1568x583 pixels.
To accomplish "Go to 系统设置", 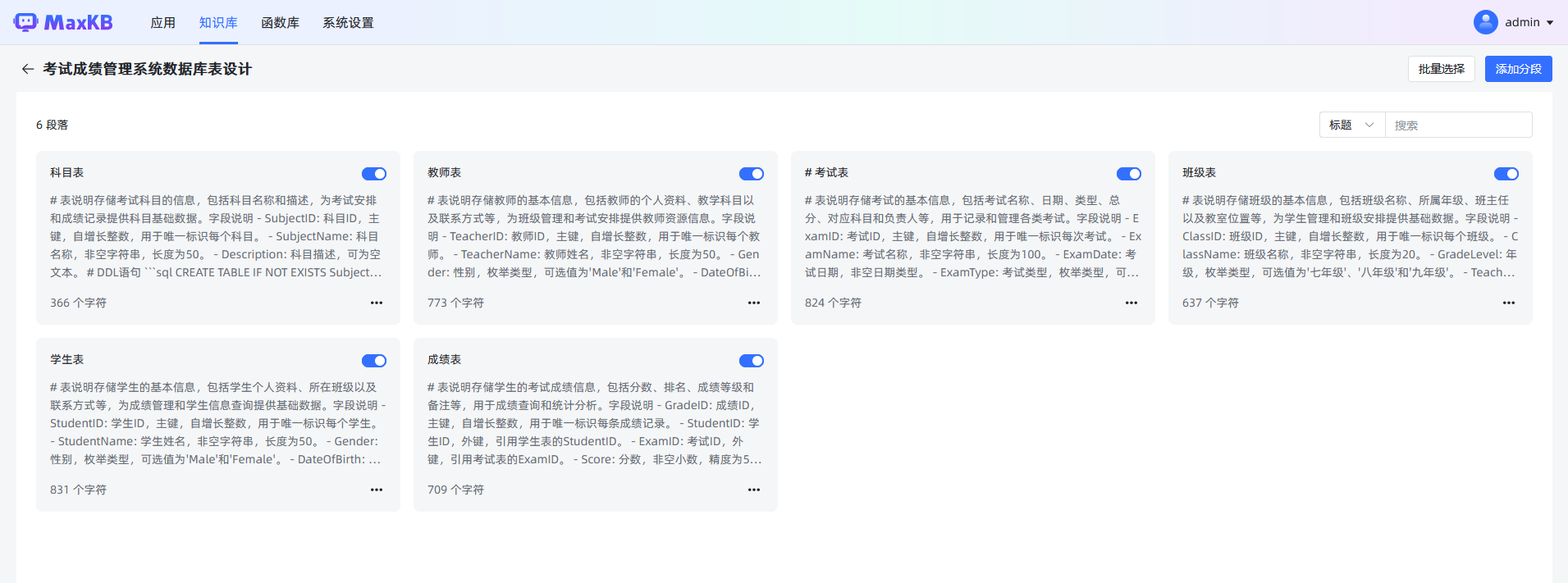I will 348,22.
